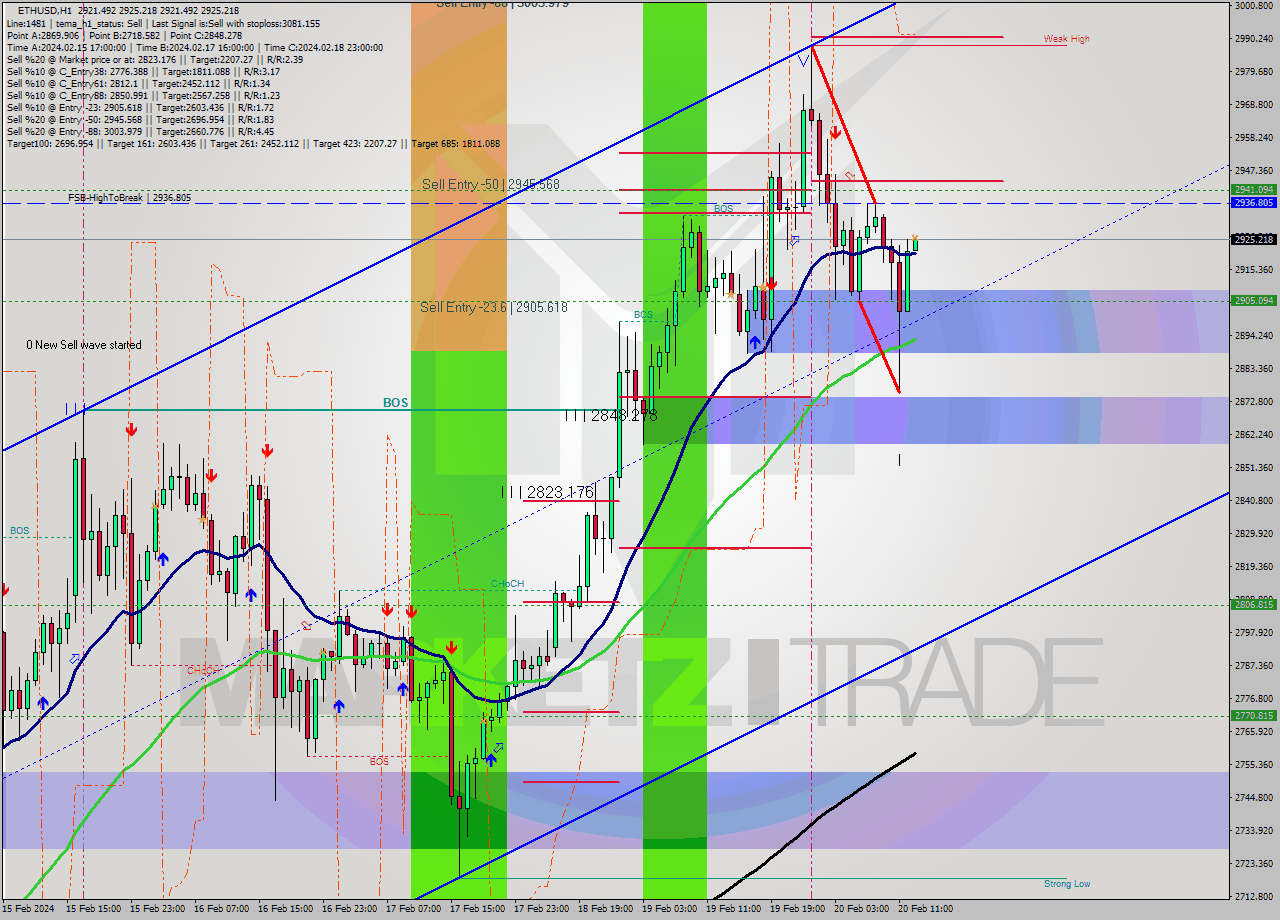Screen dimensions: 1280x920
Task: Click the blue buy arrow below 19 Feb 11:00 dip
Action: point(755,342)
